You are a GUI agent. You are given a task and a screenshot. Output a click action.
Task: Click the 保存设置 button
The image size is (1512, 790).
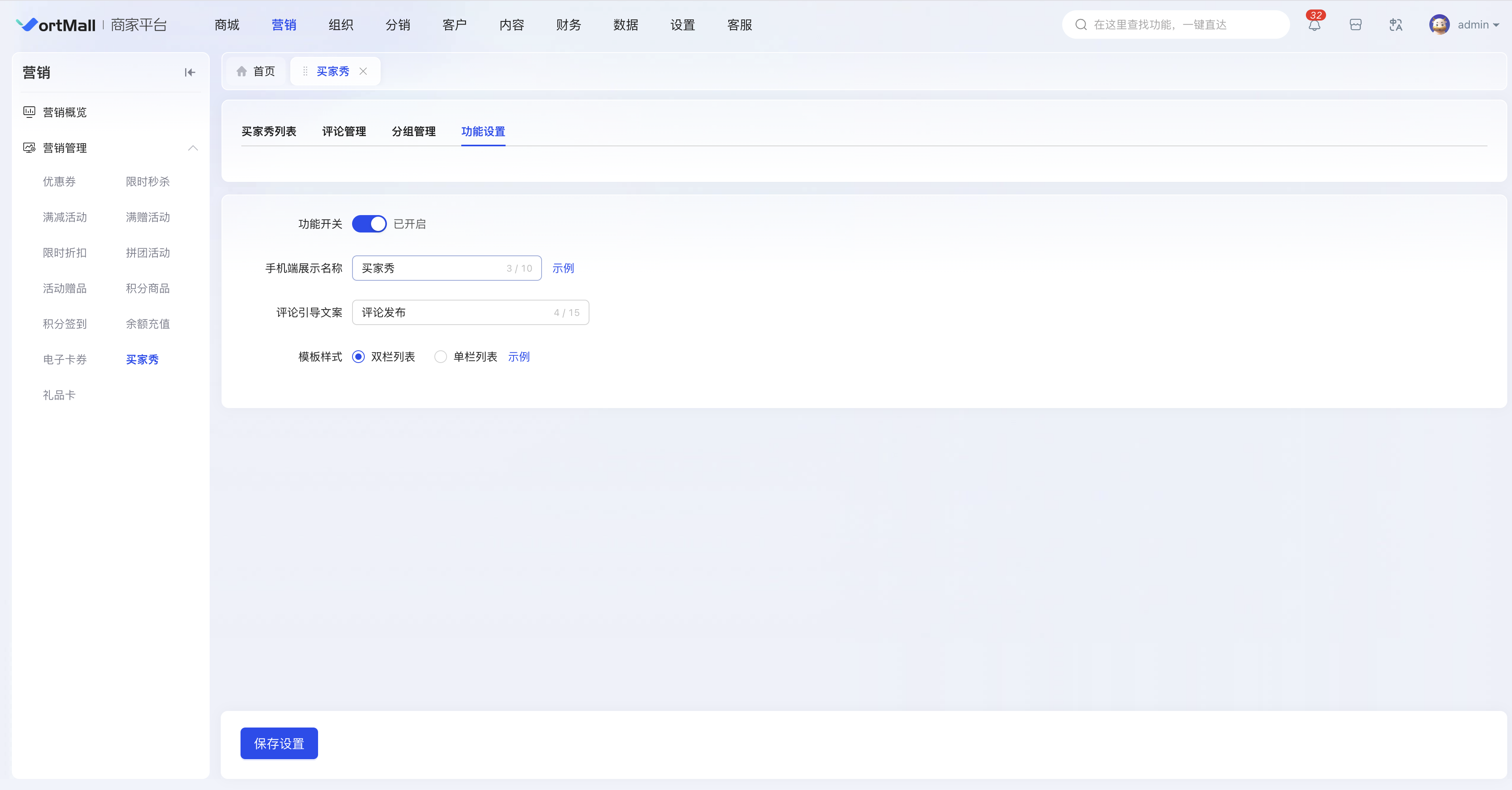coord(279,743)
